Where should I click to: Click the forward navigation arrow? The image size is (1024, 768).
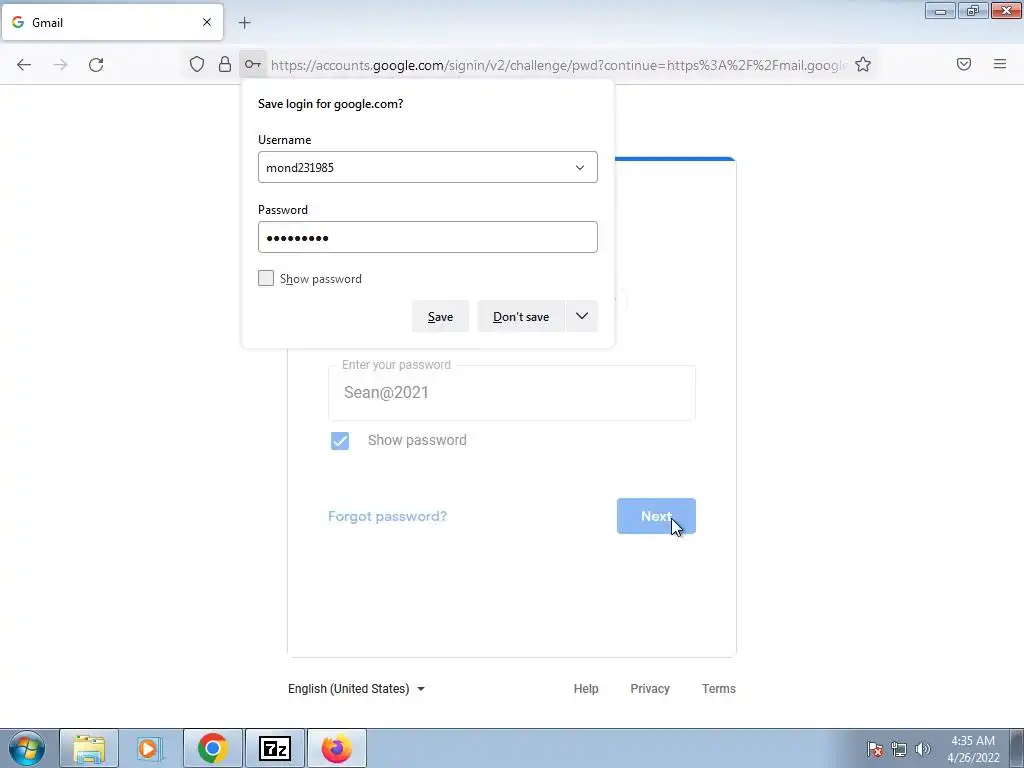[60, 65]
